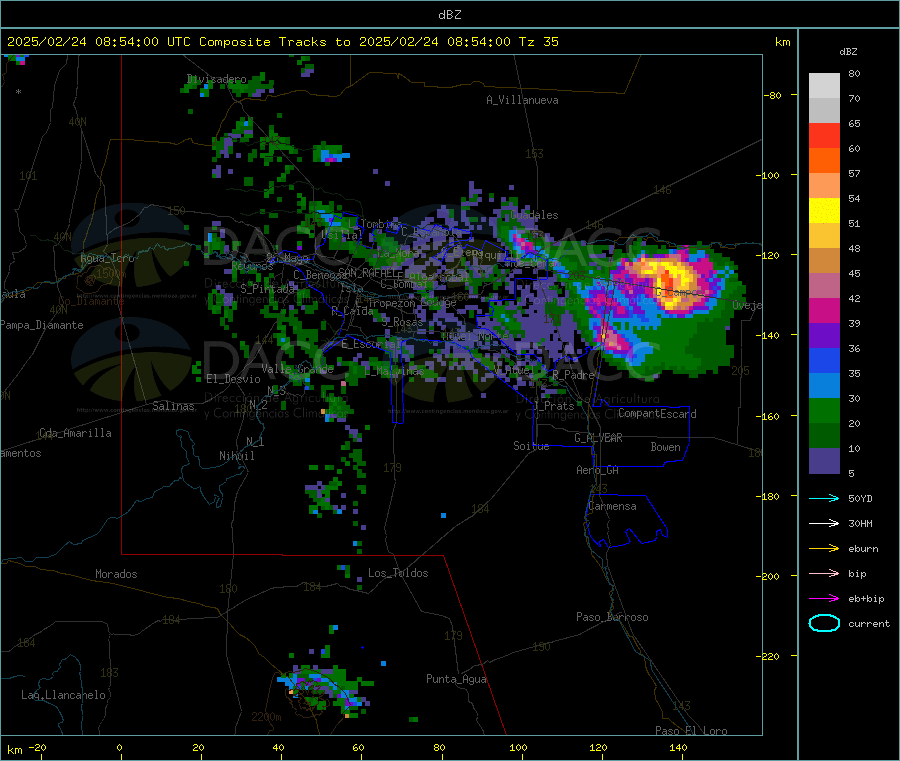Click the cyan current ellipse legend icon
The image size is (900, 761).
[824, 623]
